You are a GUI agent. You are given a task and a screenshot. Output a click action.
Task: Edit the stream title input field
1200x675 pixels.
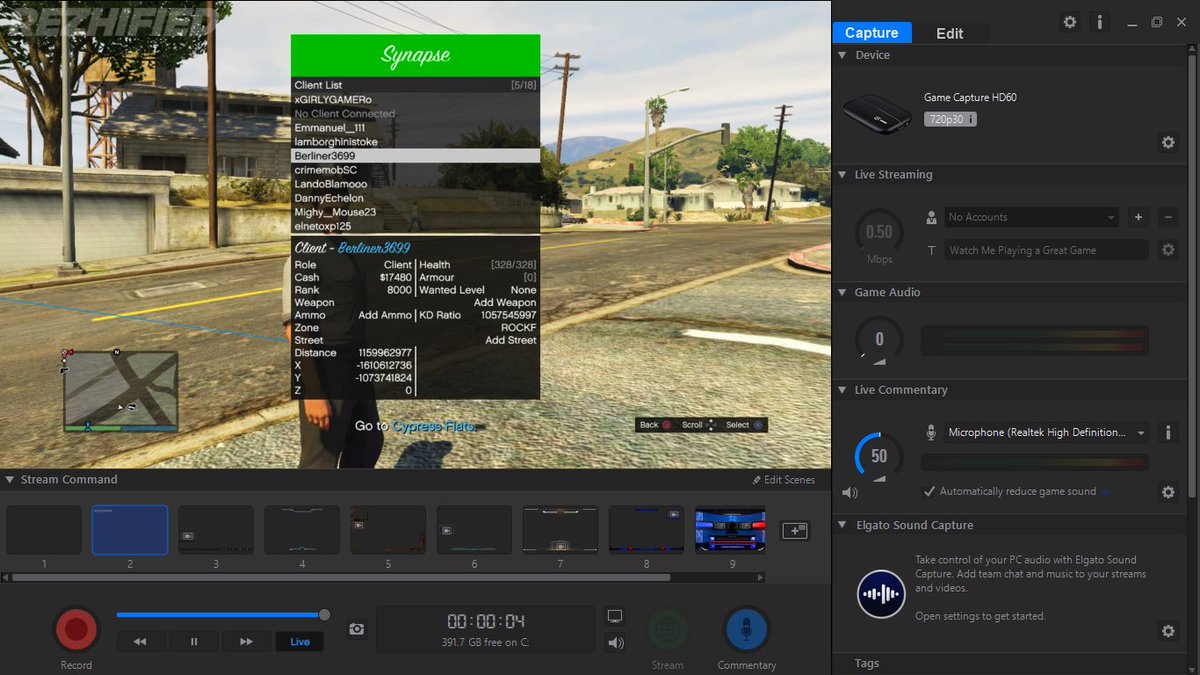(1046, 250)
